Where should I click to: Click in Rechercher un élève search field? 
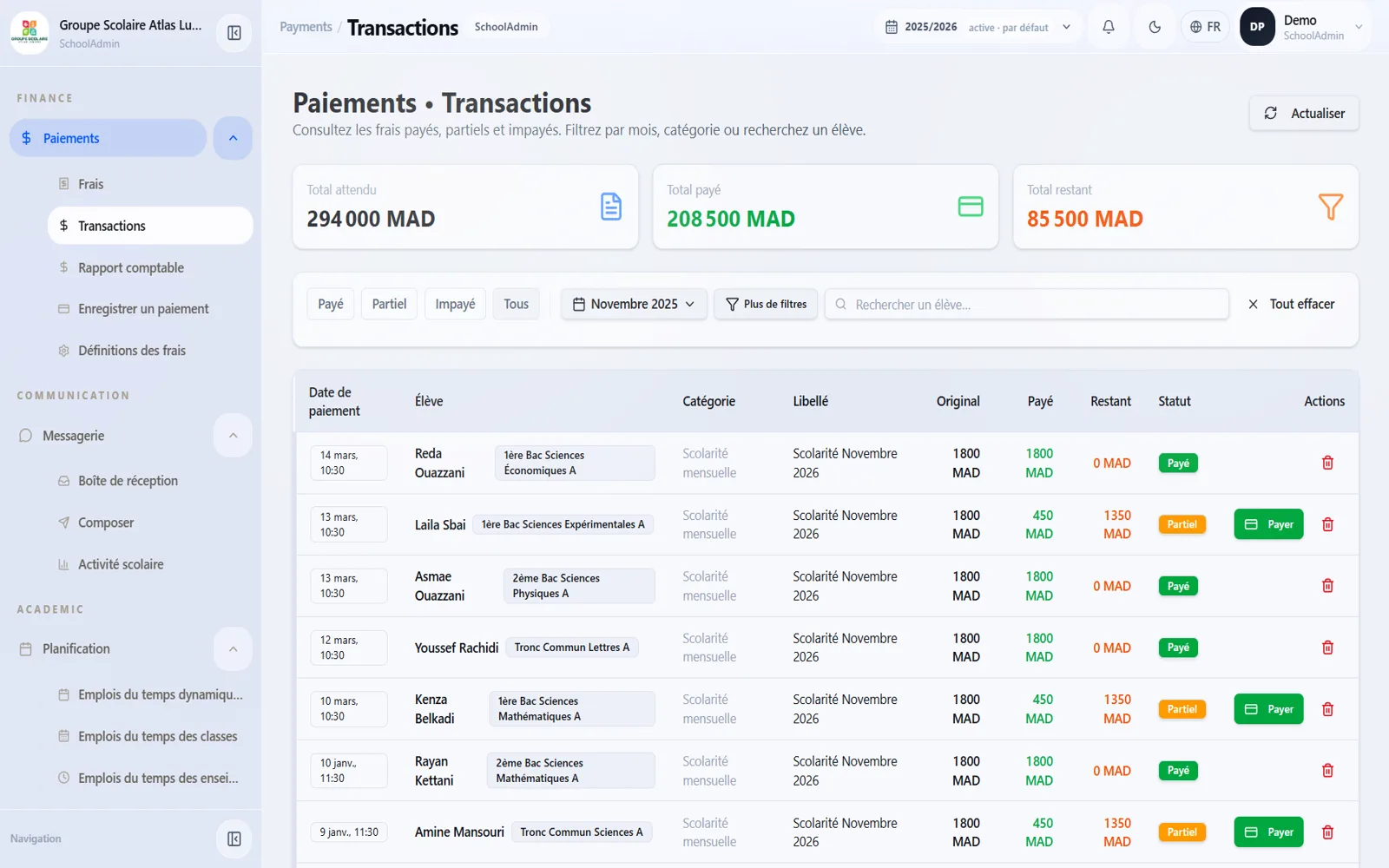[1026, 304]
